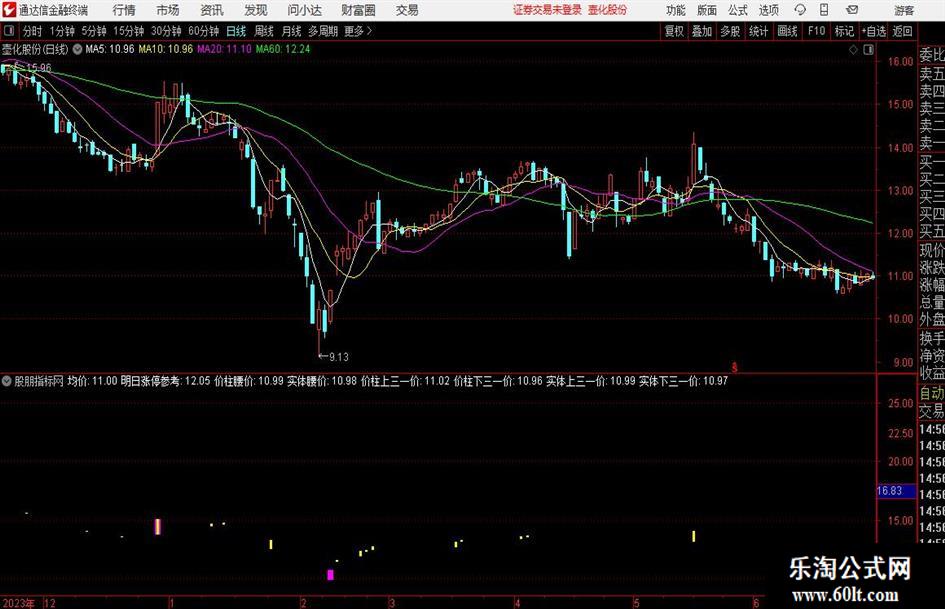Switch to 月线 monthly period

point(291,31)
